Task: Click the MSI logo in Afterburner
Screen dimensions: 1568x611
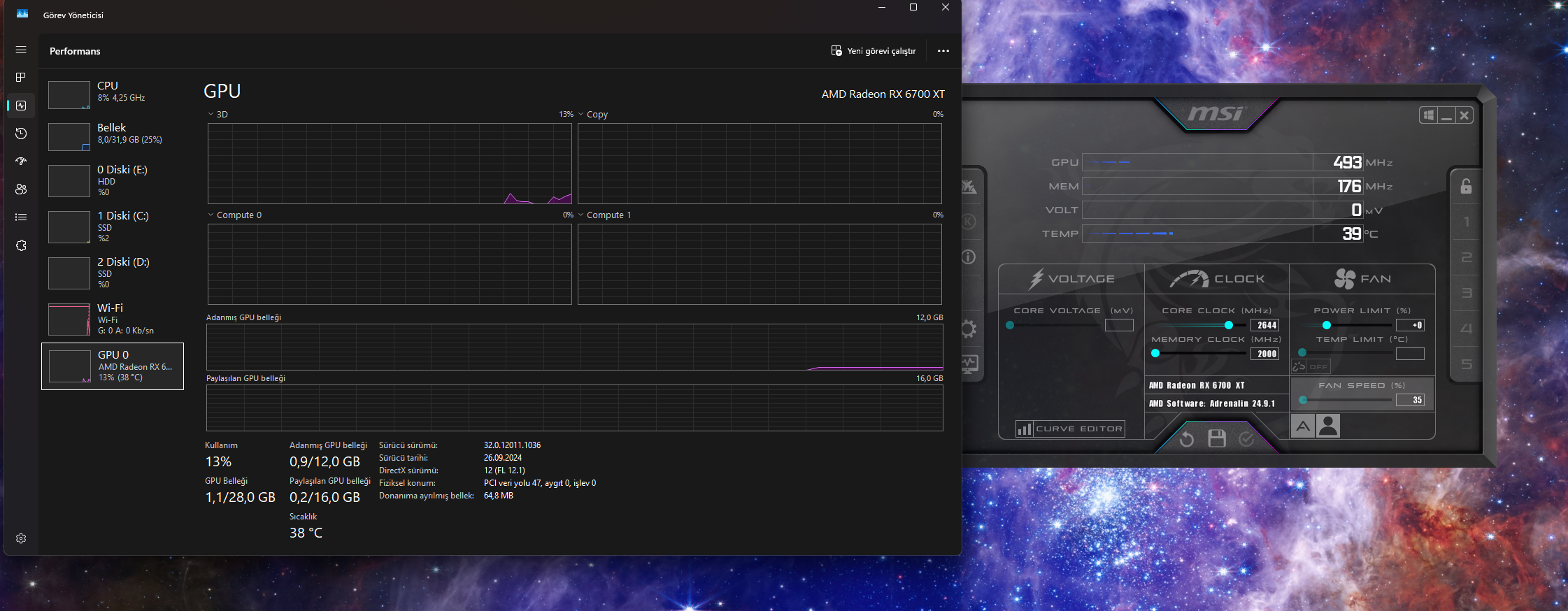Action: (1216, 113)
